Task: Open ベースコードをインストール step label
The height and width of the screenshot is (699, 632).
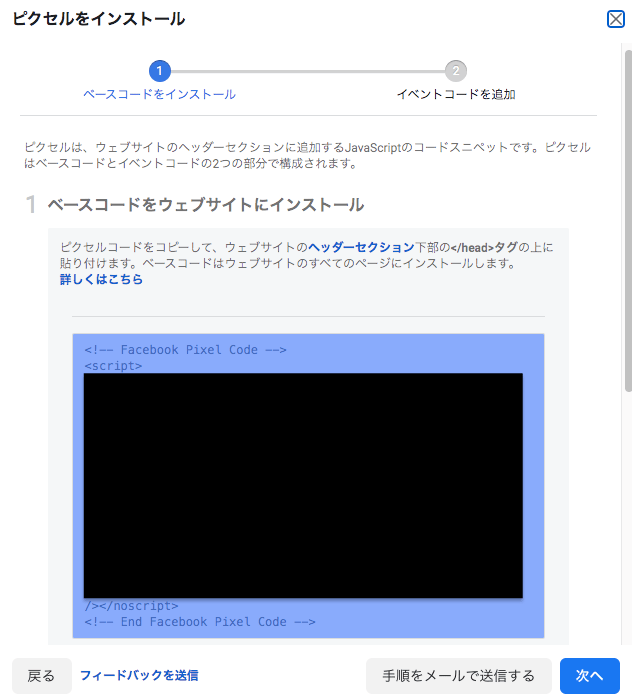Action: click(x=160, y=95)
